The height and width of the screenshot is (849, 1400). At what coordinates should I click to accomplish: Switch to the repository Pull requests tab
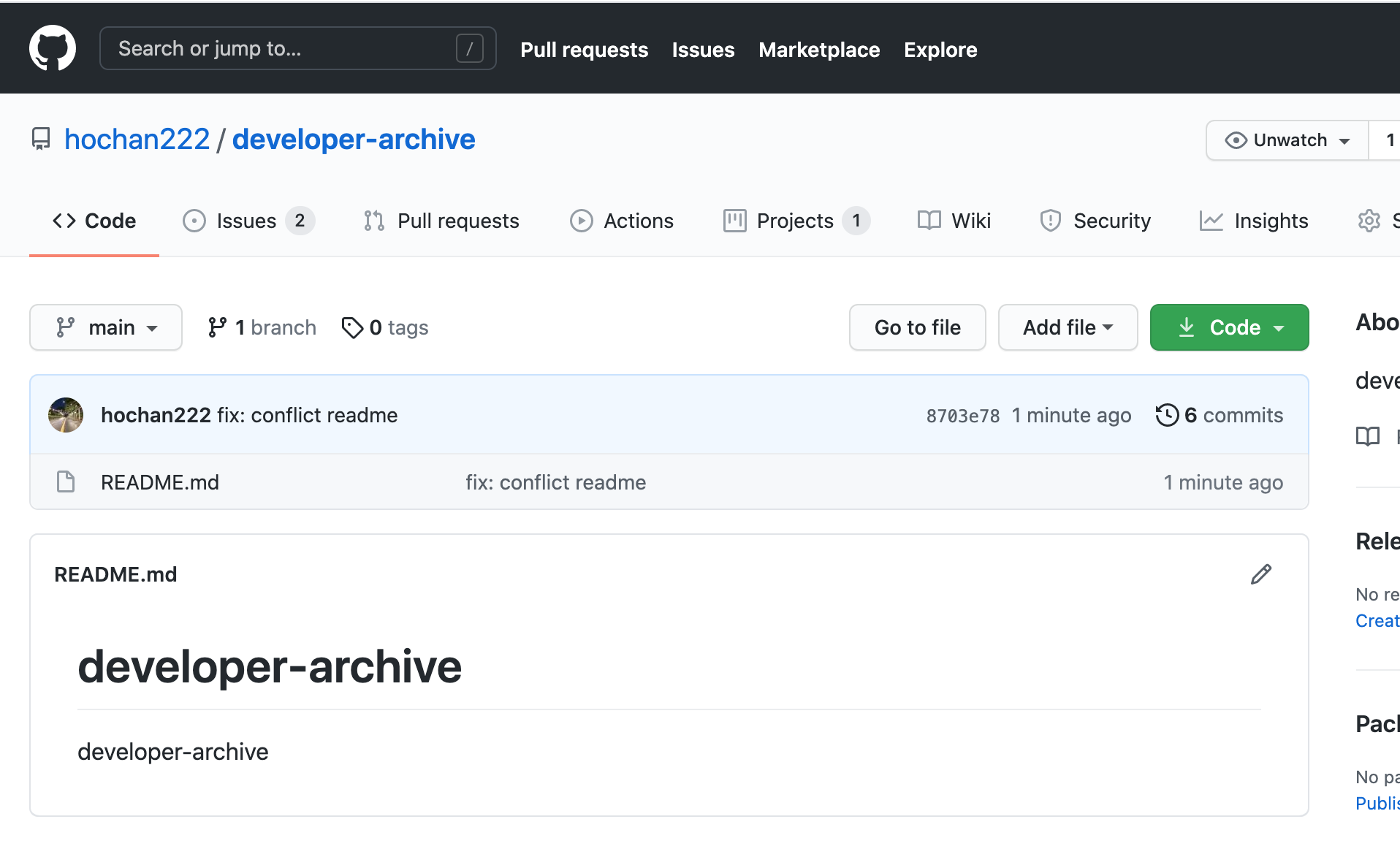441,221
